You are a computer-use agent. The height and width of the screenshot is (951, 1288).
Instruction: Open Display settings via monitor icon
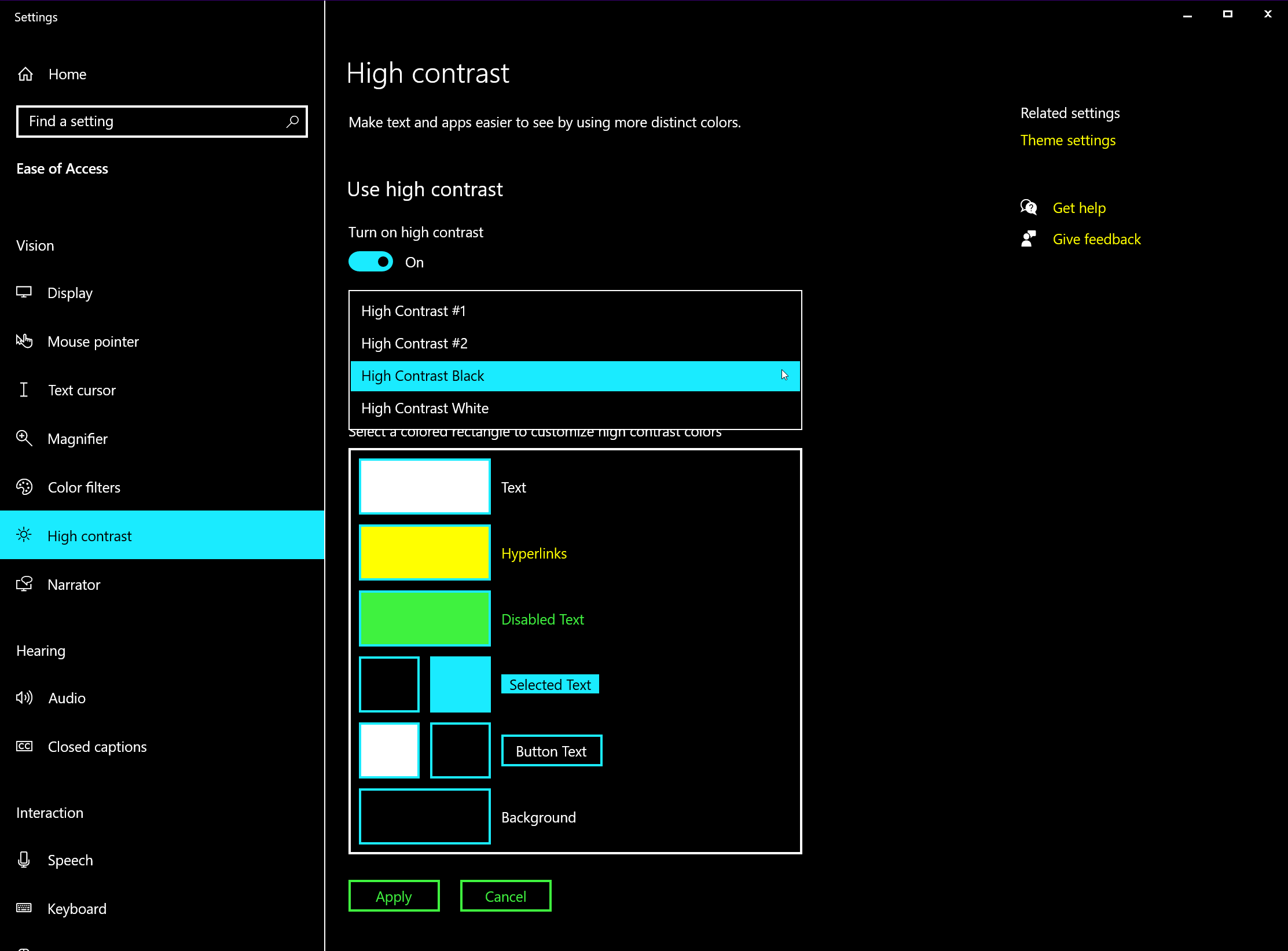[24, 292]
